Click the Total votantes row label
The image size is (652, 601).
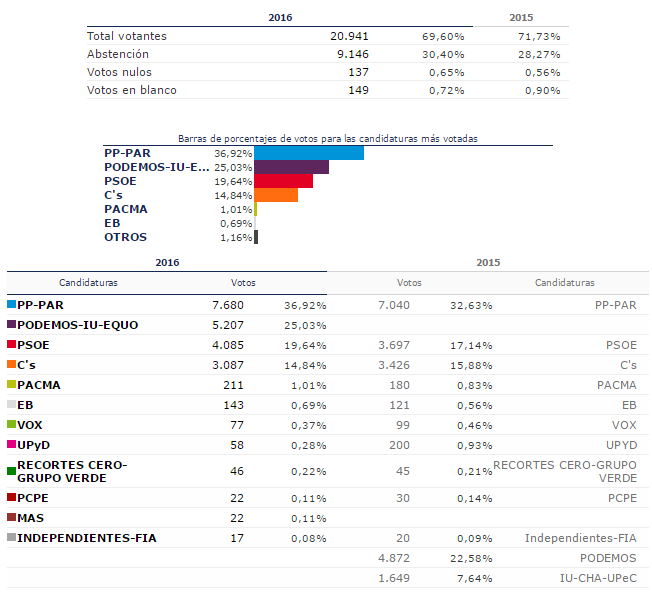(x=127, y=36)
